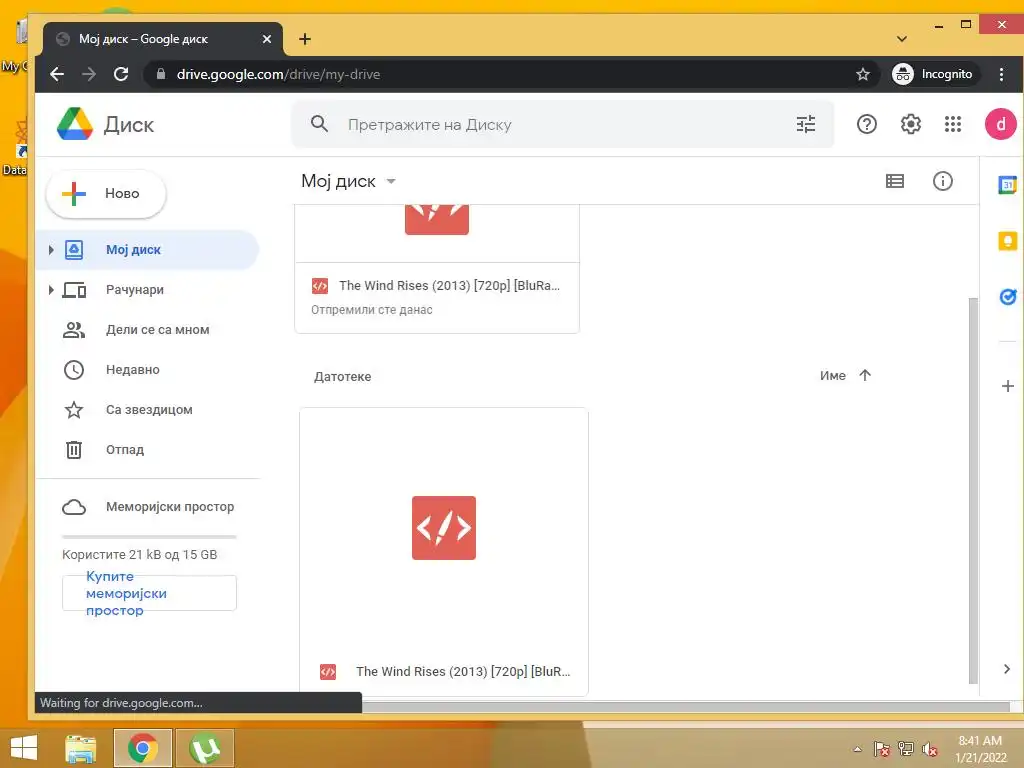Open Рачунари in sidebar
1024x768 pixels.
coord(135,289)
